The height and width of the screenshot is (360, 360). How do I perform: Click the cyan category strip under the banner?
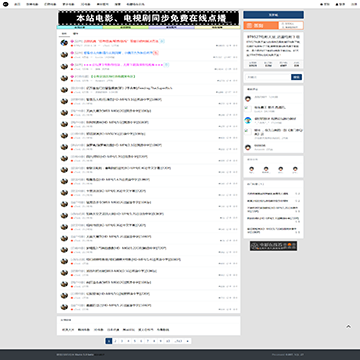tap(80, 27)
